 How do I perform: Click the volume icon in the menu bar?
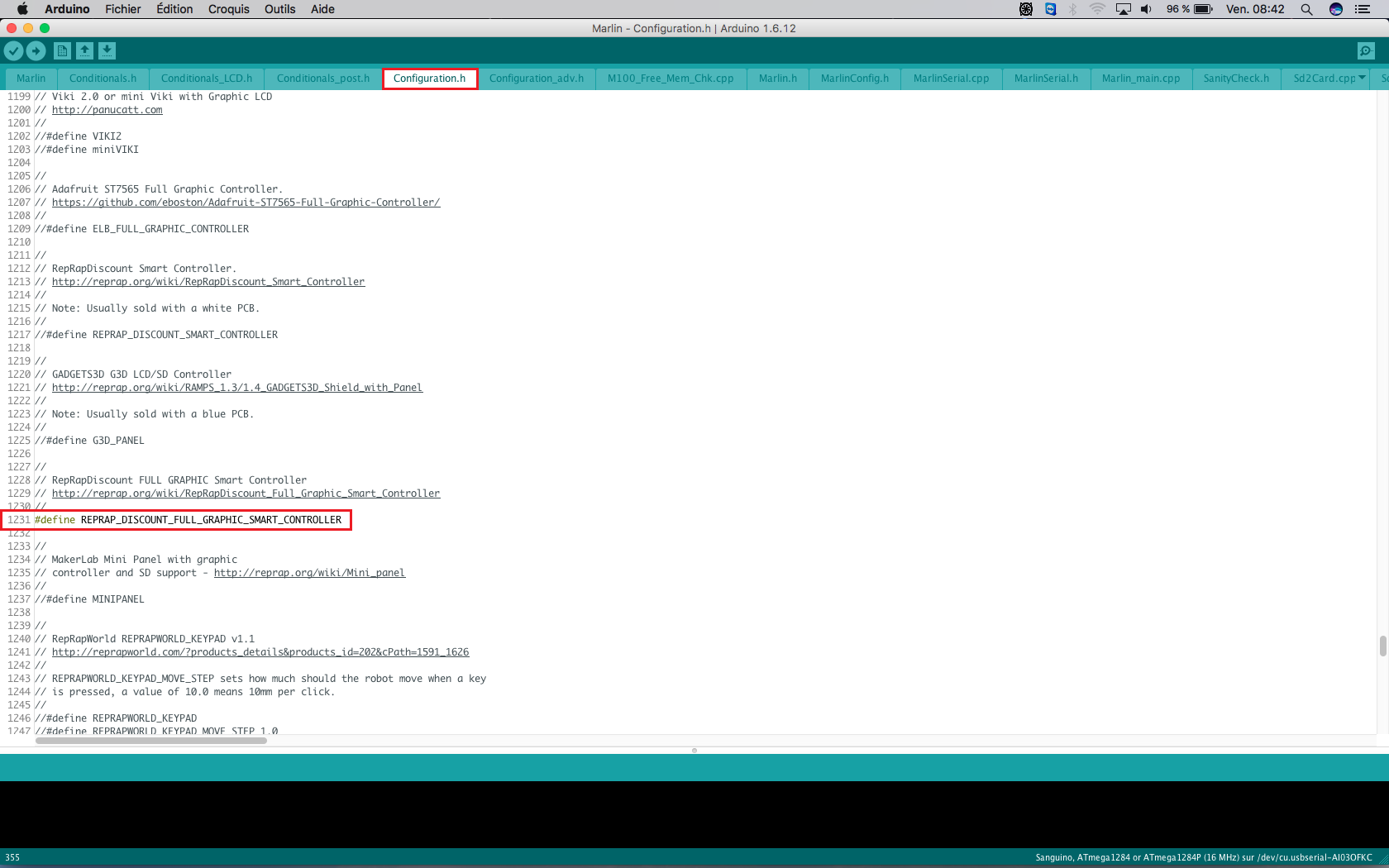tap(1146, 9)
